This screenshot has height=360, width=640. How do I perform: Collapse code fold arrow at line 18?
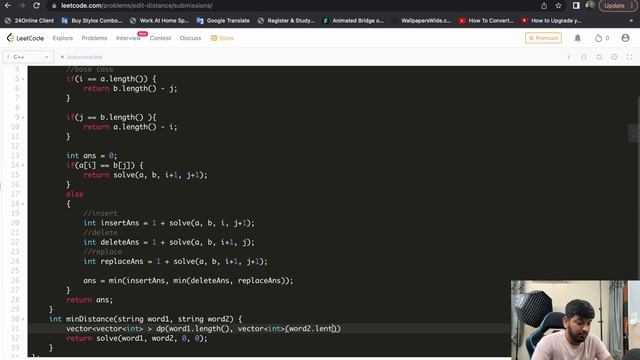coord(23,204)
